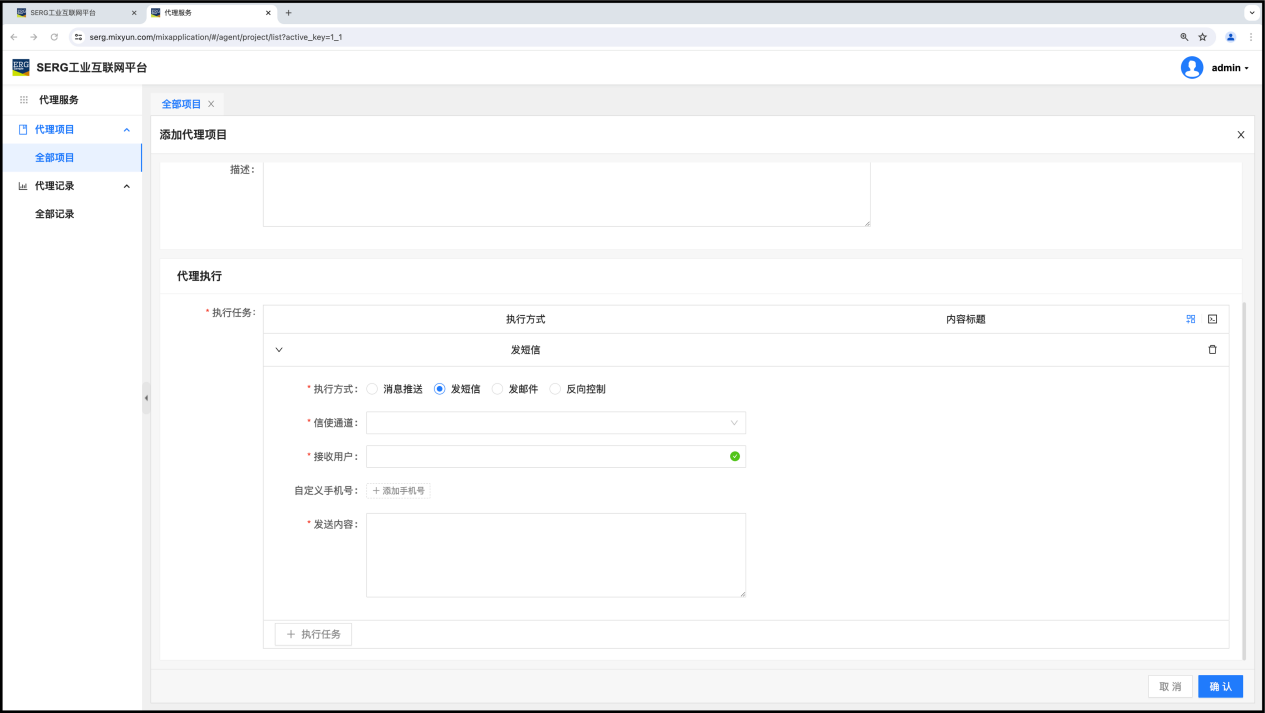Image resolution: width=1265 pixels, height=713 pixels.
Task: Collapse the 发短信 task row chevron
Action: [x=279, y=350]
